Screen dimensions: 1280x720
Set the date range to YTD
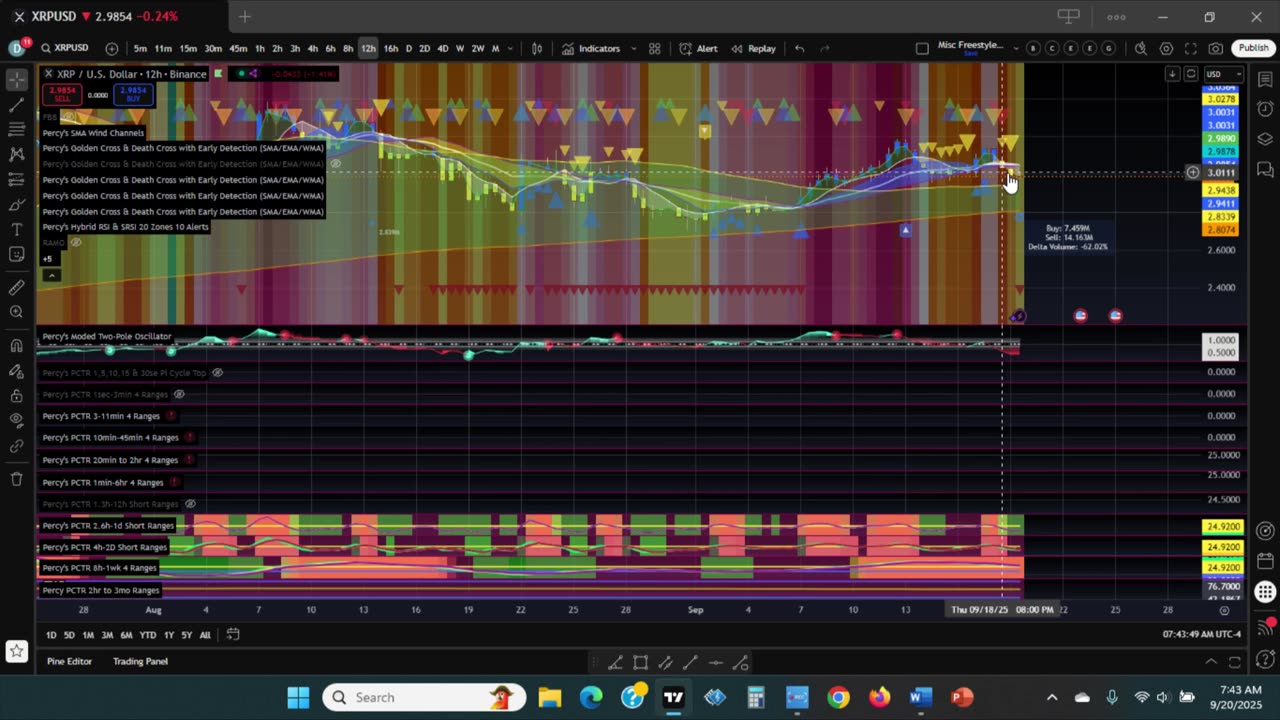147,635
